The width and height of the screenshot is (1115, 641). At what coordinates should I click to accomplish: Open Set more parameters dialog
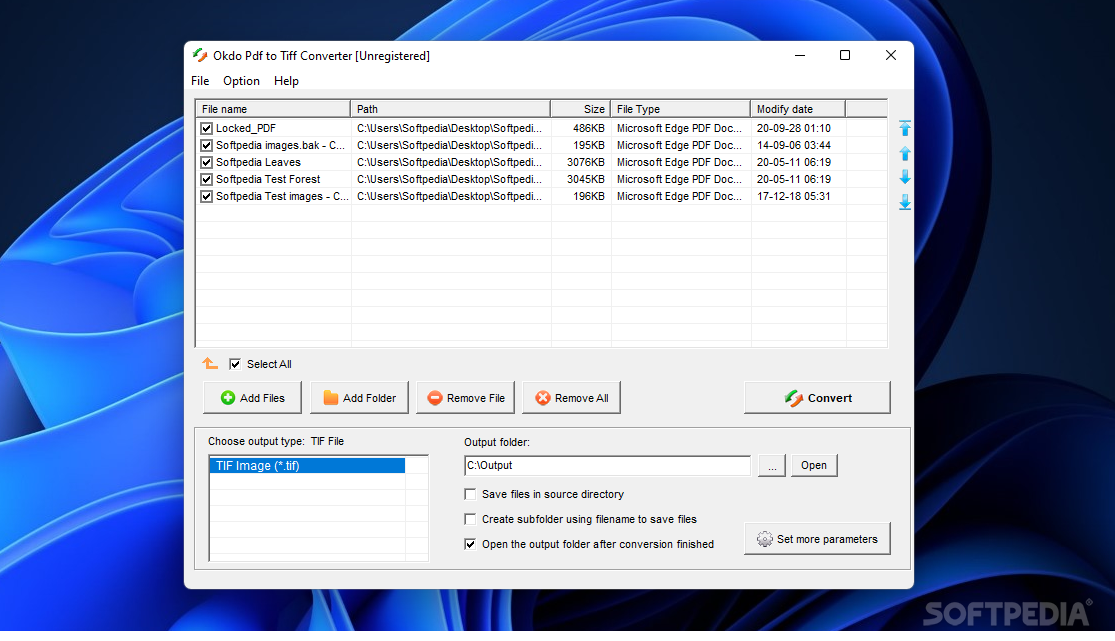click(x=817, y=539)
